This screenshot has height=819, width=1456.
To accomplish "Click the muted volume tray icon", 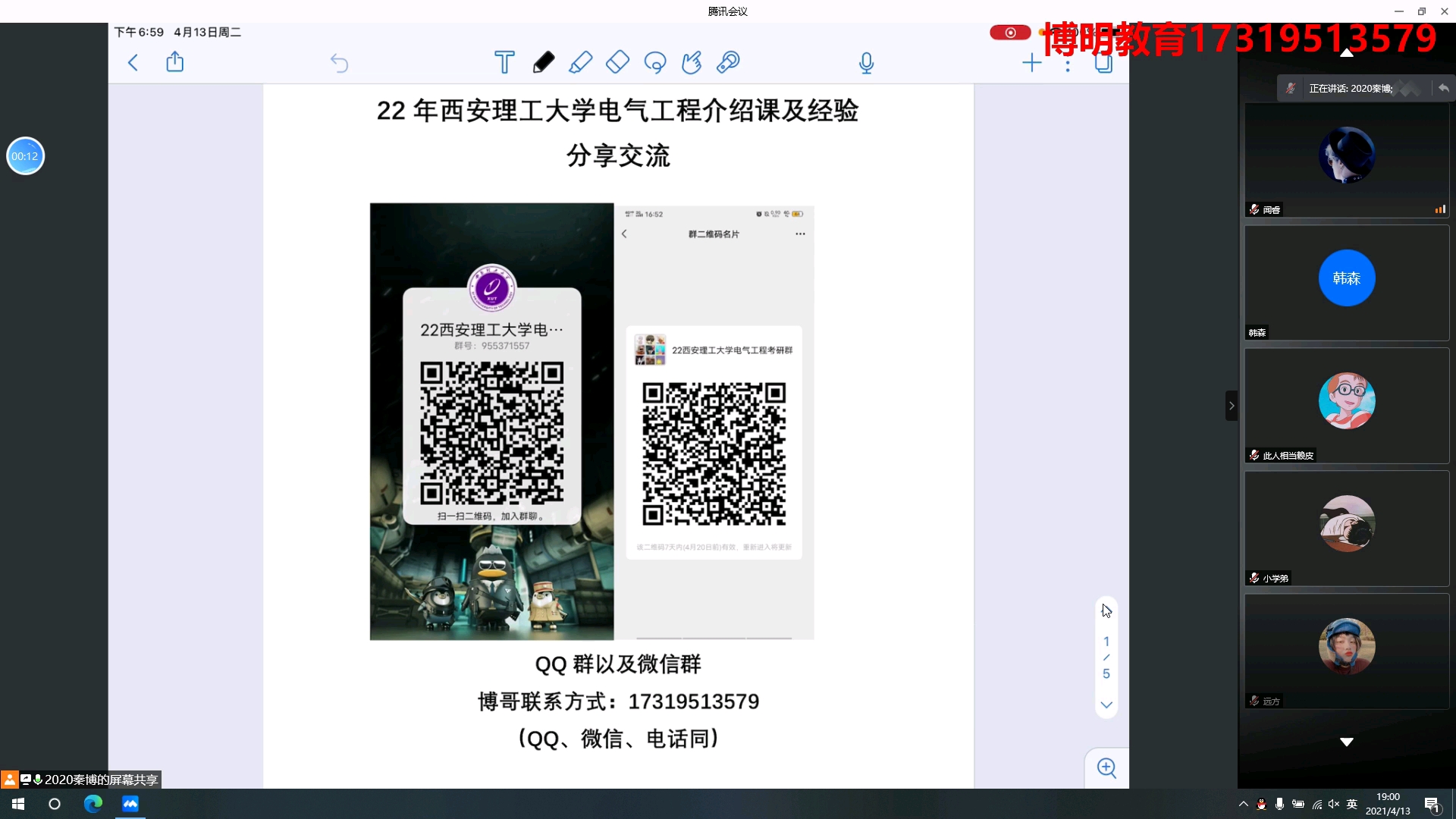I will (1334, 804).
